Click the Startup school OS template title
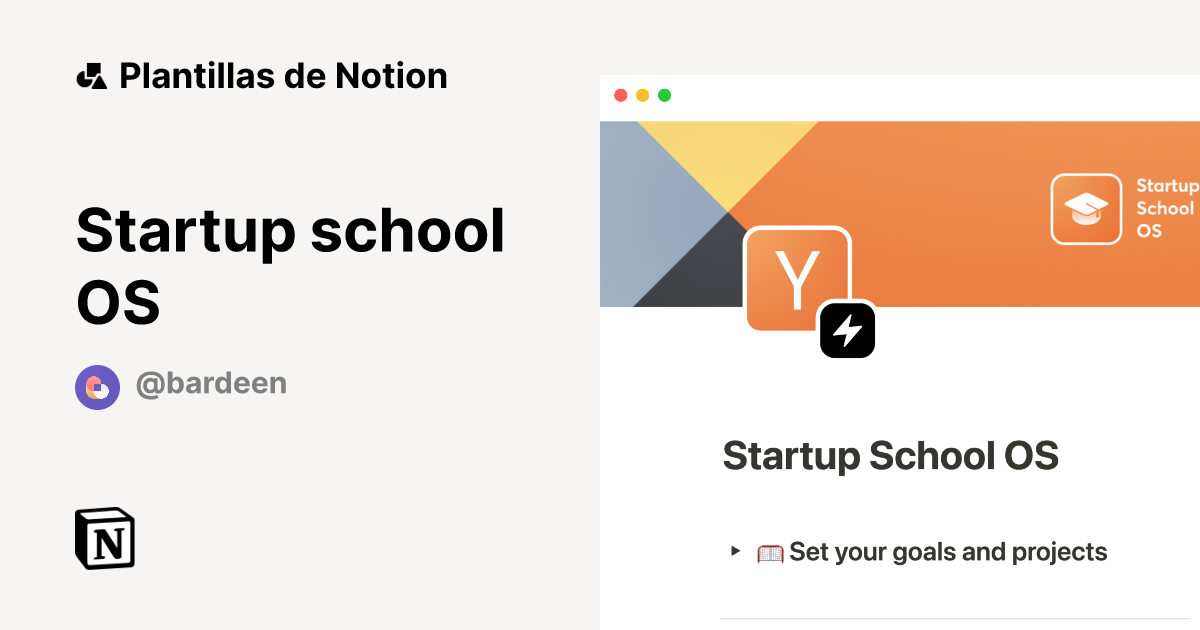The width and height of the screenshot is (1200, 630). pyautogui.click(x=290, y=265)
